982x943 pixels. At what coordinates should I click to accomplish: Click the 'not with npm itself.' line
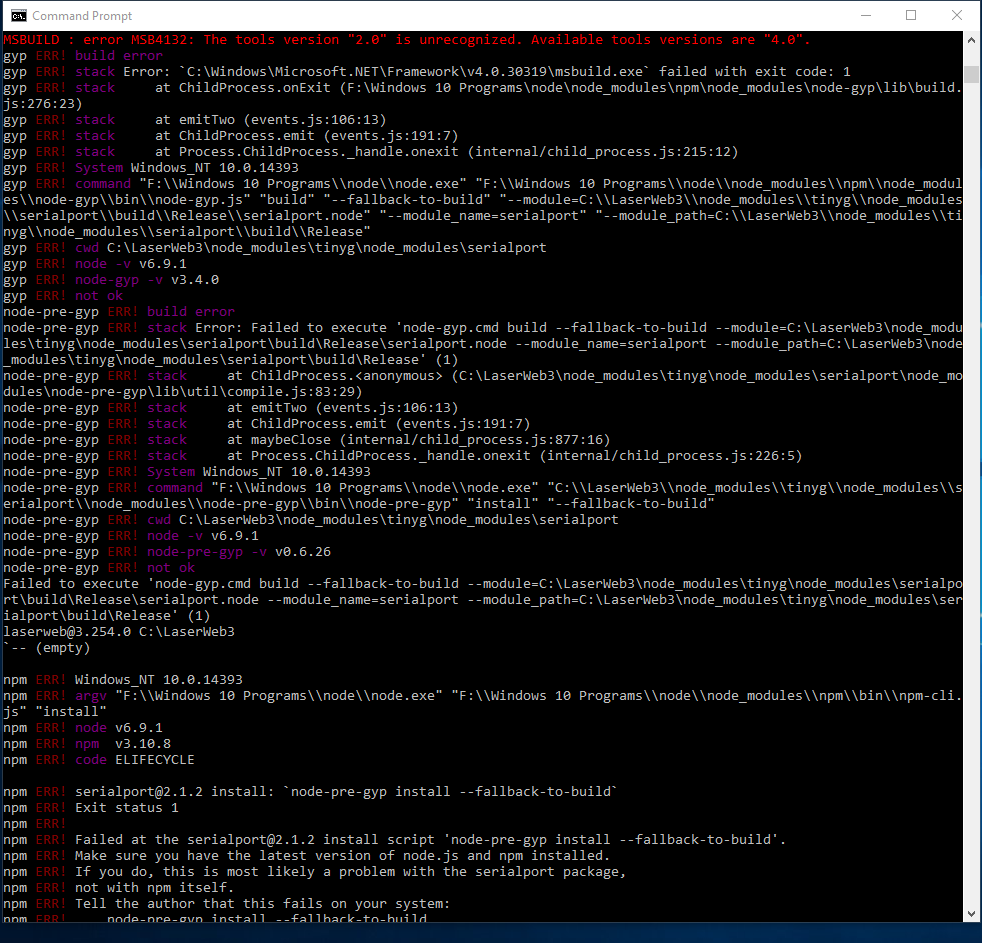(x=119, y=888)
